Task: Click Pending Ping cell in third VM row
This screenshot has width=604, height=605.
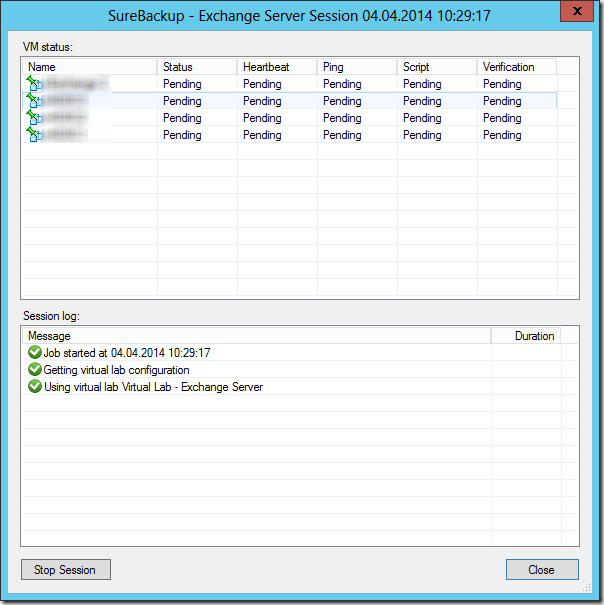Action: coord(342,118)
